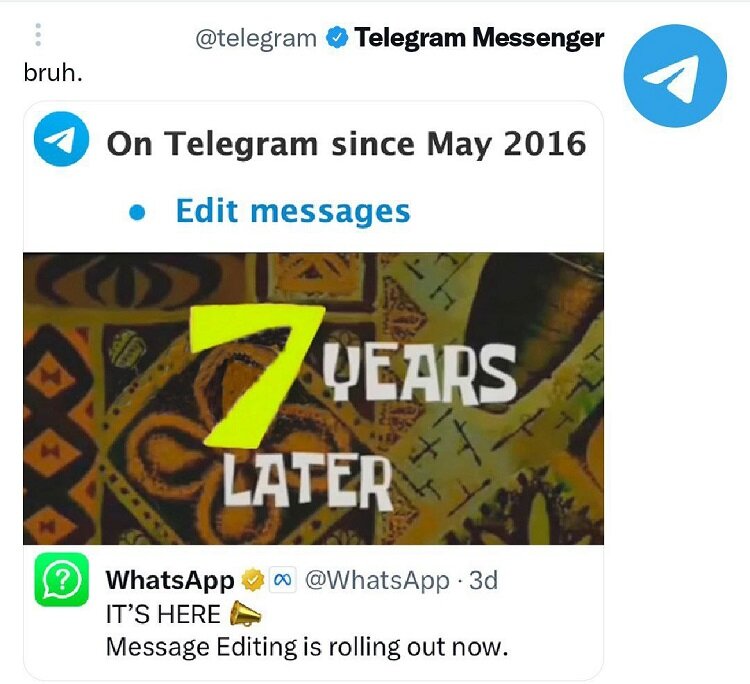Tap the small Telegram logo in the image
Viewport: 750px width, 684px height.
pyautogui.click(x=61, y=139)
